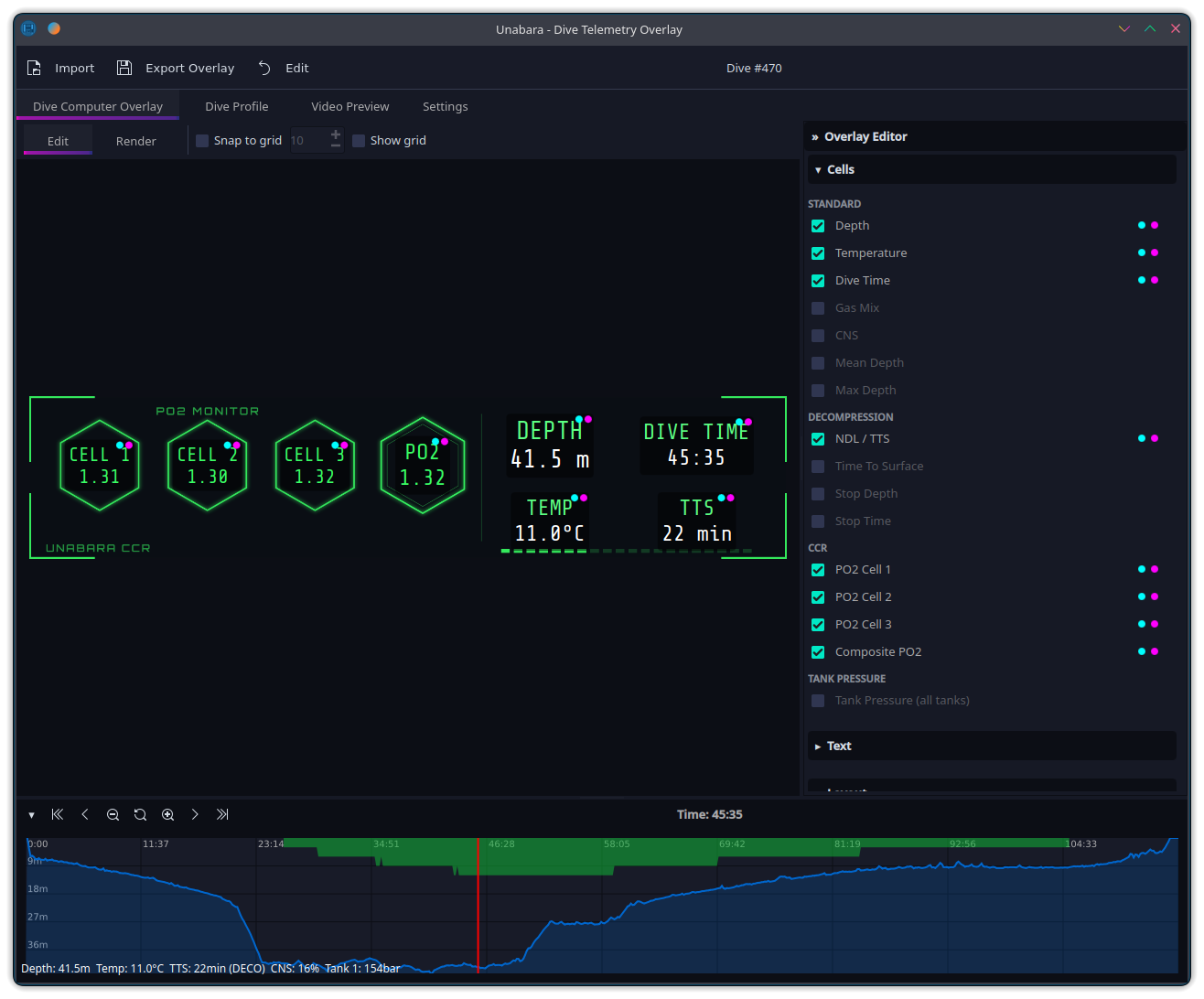The height and width of the screenshot is (999, 1204).
Task: Enable the CNS checkbox
Action: (x=818, y=336)
